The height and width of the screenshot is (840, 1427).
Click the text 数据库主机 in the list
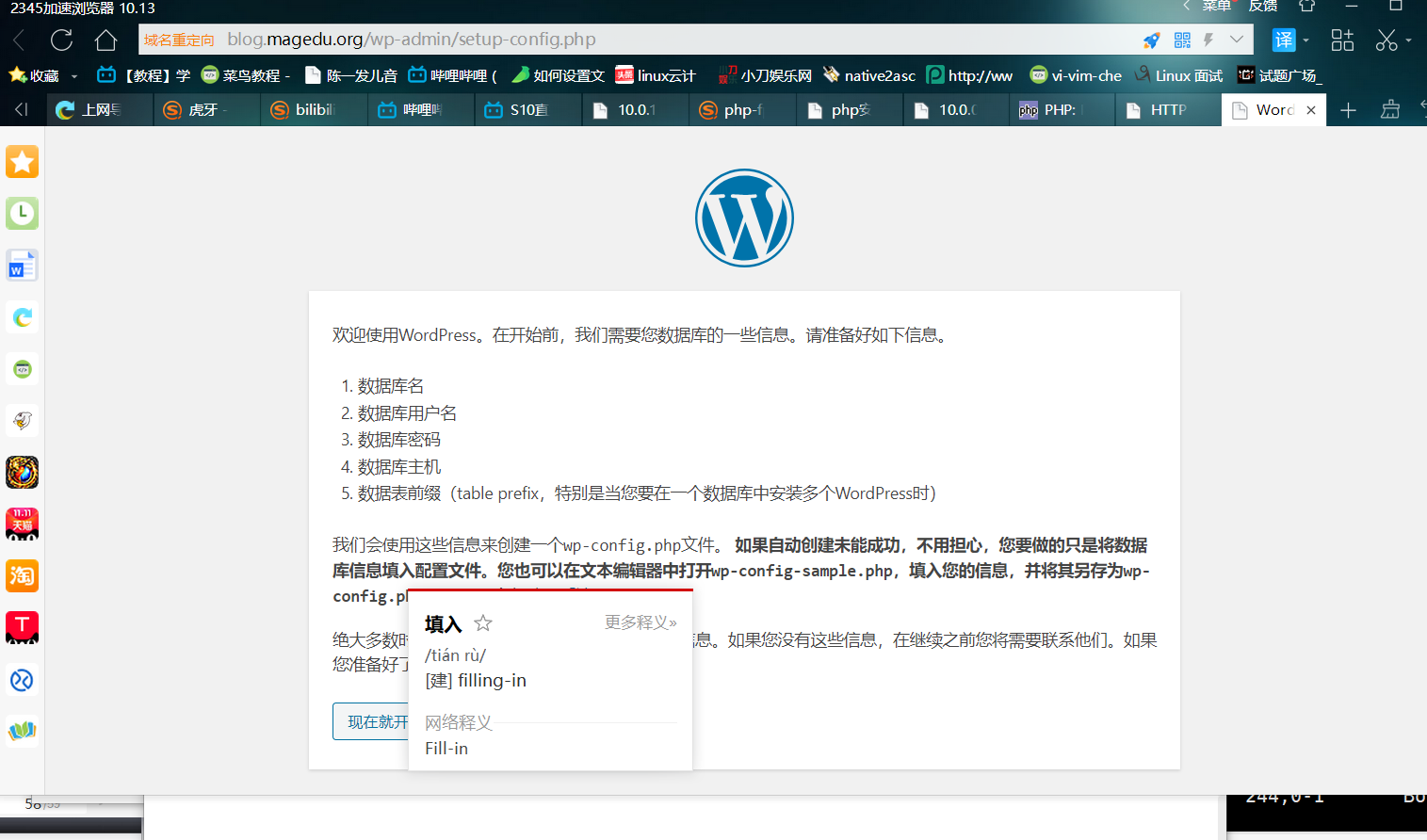coord(399,467)
